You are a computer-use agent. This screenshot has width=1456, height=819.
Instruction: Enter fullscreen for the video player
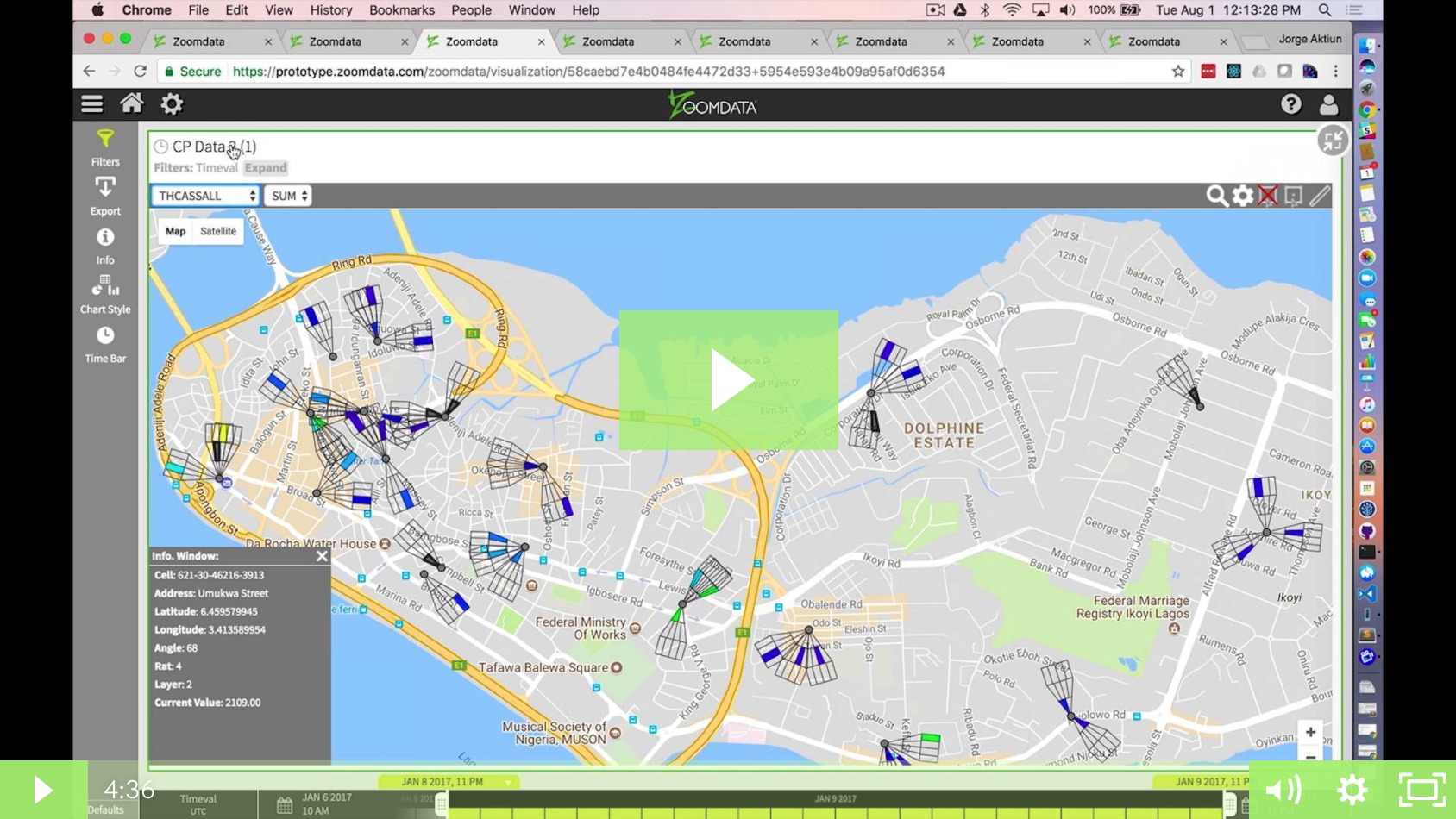(1421, 790)
